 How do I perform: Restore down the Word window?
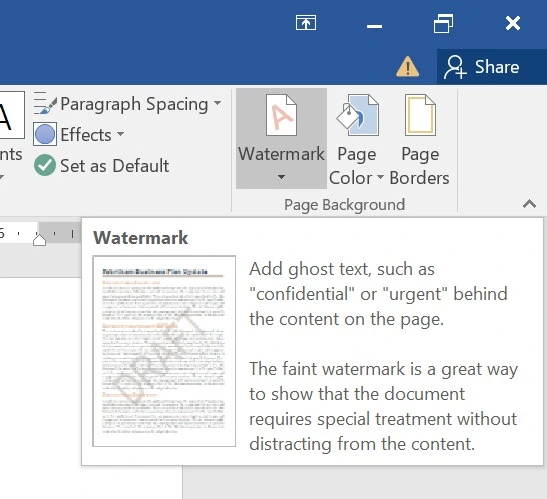(x=443, y=23)
